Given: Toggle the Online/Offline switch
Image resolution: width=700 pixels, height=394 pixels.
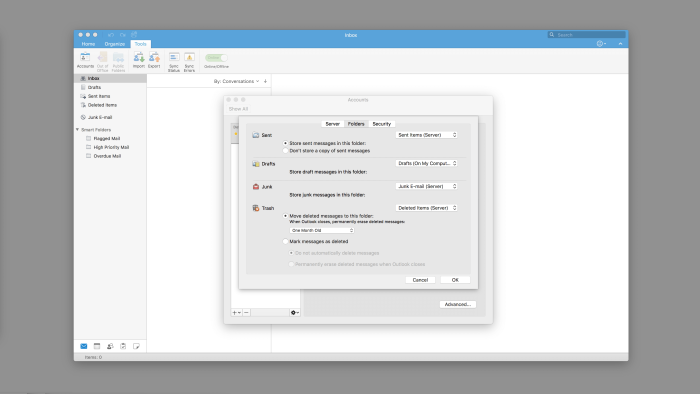Looking at the screenshot, I should pos(216,58).
